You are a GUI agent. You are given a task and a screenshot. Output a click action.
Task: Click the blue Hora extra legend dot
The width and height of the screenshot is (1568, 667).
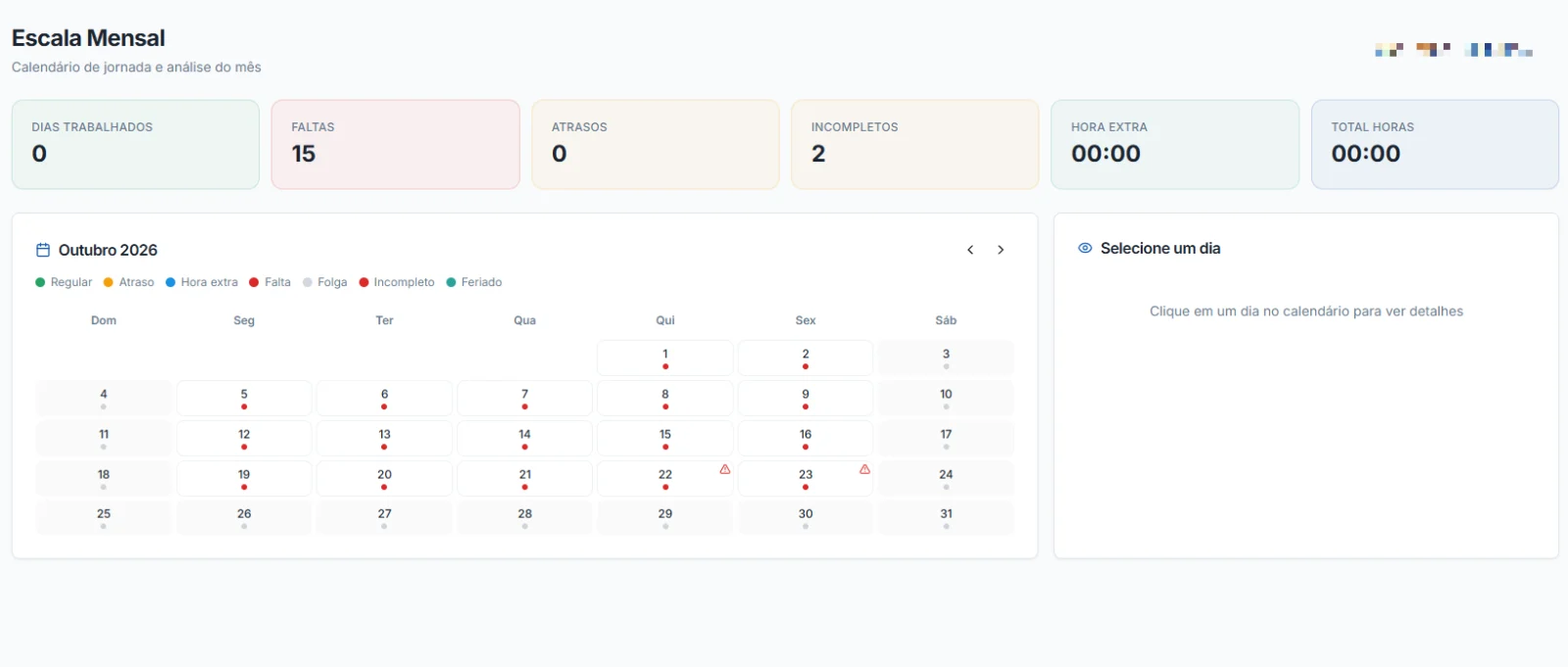tap(171, 282)
